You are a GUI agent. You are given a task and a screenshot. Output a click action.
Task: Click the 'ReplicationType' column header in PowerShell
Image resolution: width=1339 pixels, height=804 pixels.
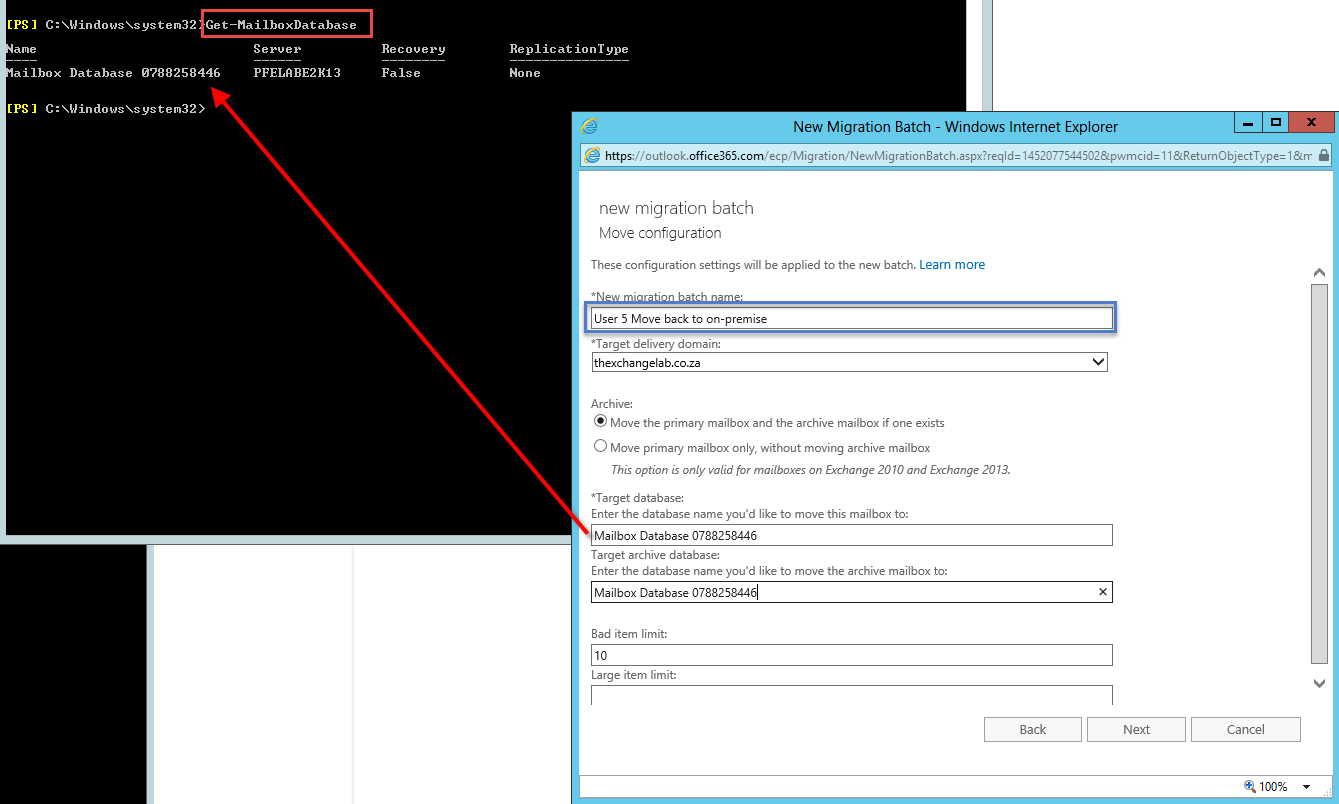pos(569,49)
